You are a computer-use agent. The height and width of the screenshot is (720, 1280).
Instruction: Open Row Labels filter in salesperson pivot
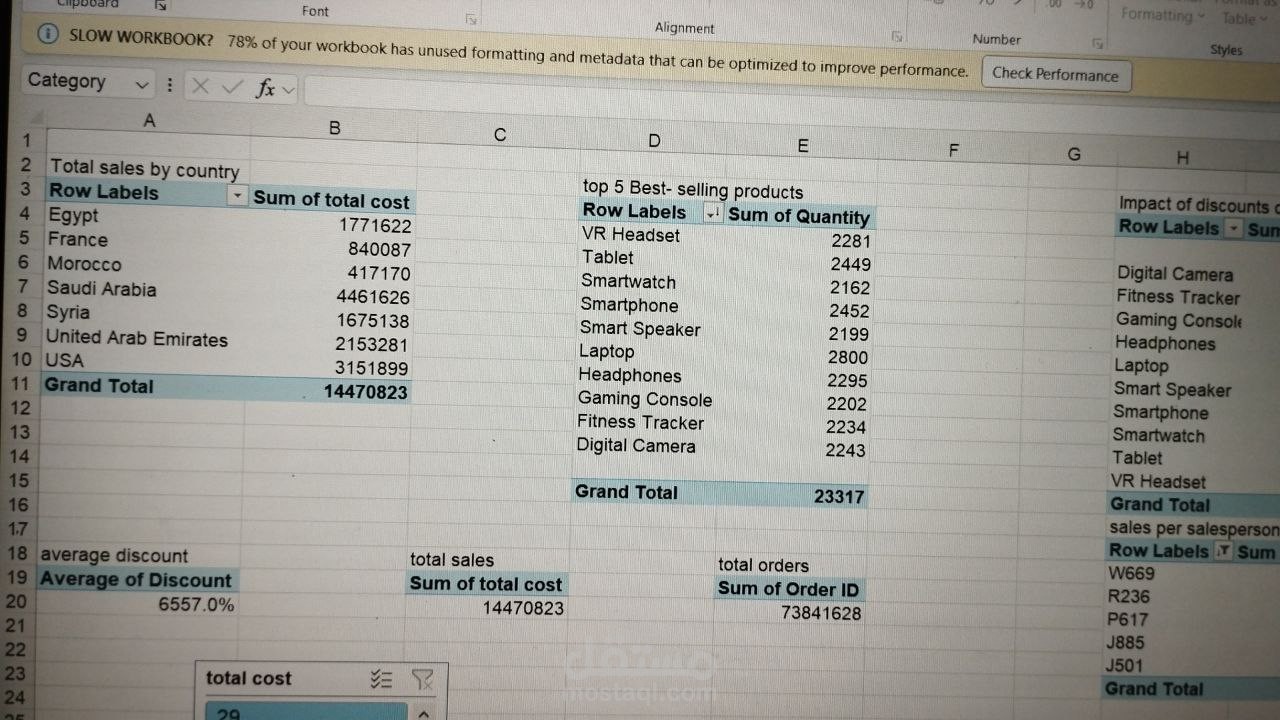coord(1223,551)
